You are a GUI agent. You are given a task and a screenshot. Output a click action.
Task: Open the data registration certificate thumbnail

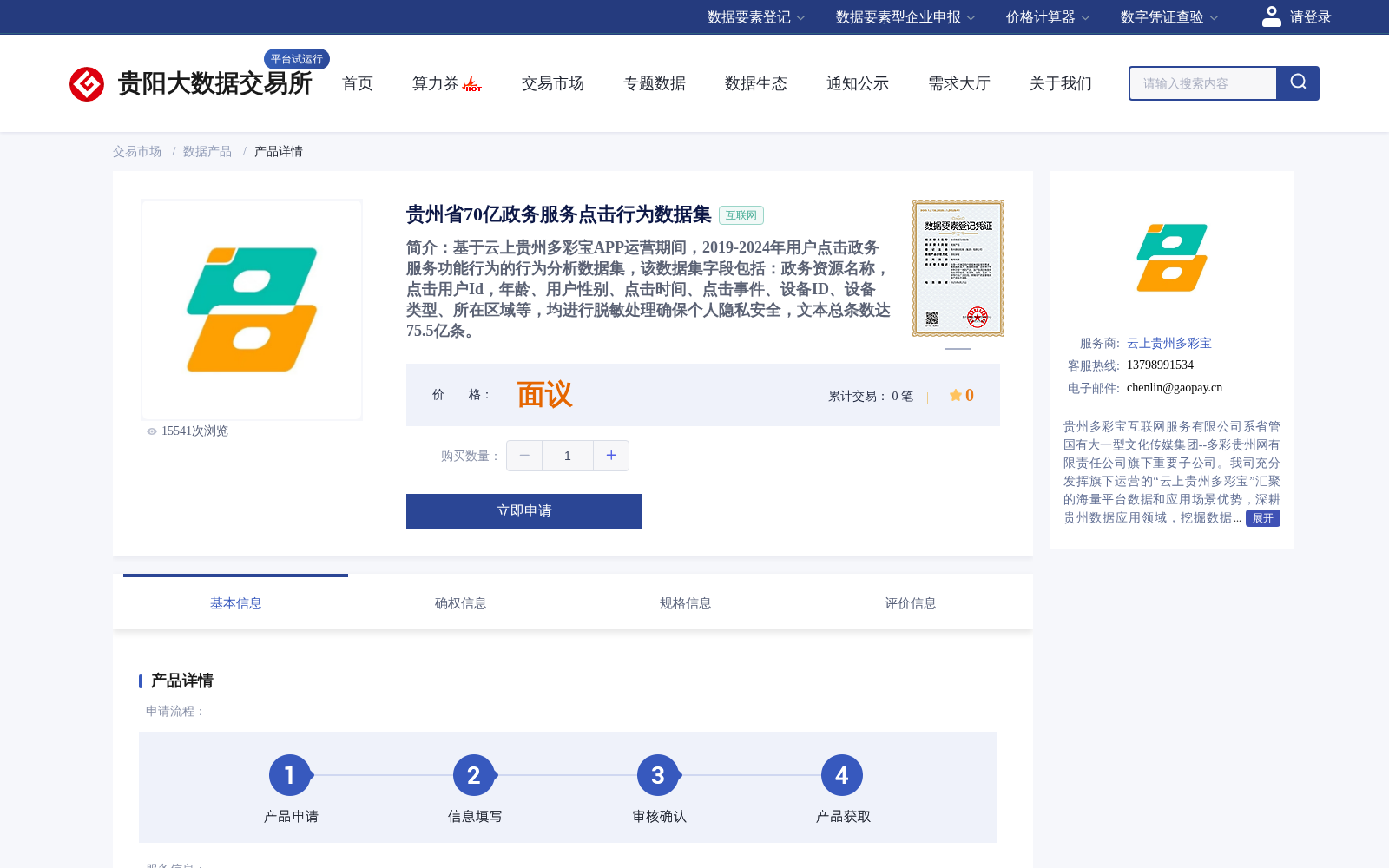(958, 268)
